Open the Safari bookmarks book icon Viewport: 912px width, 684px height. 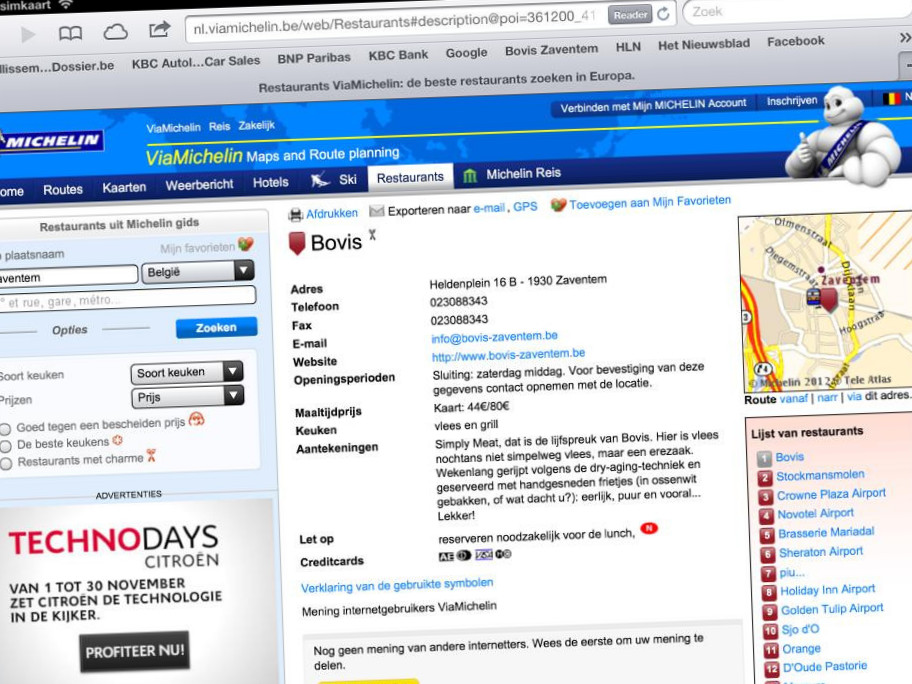[70, 33]
